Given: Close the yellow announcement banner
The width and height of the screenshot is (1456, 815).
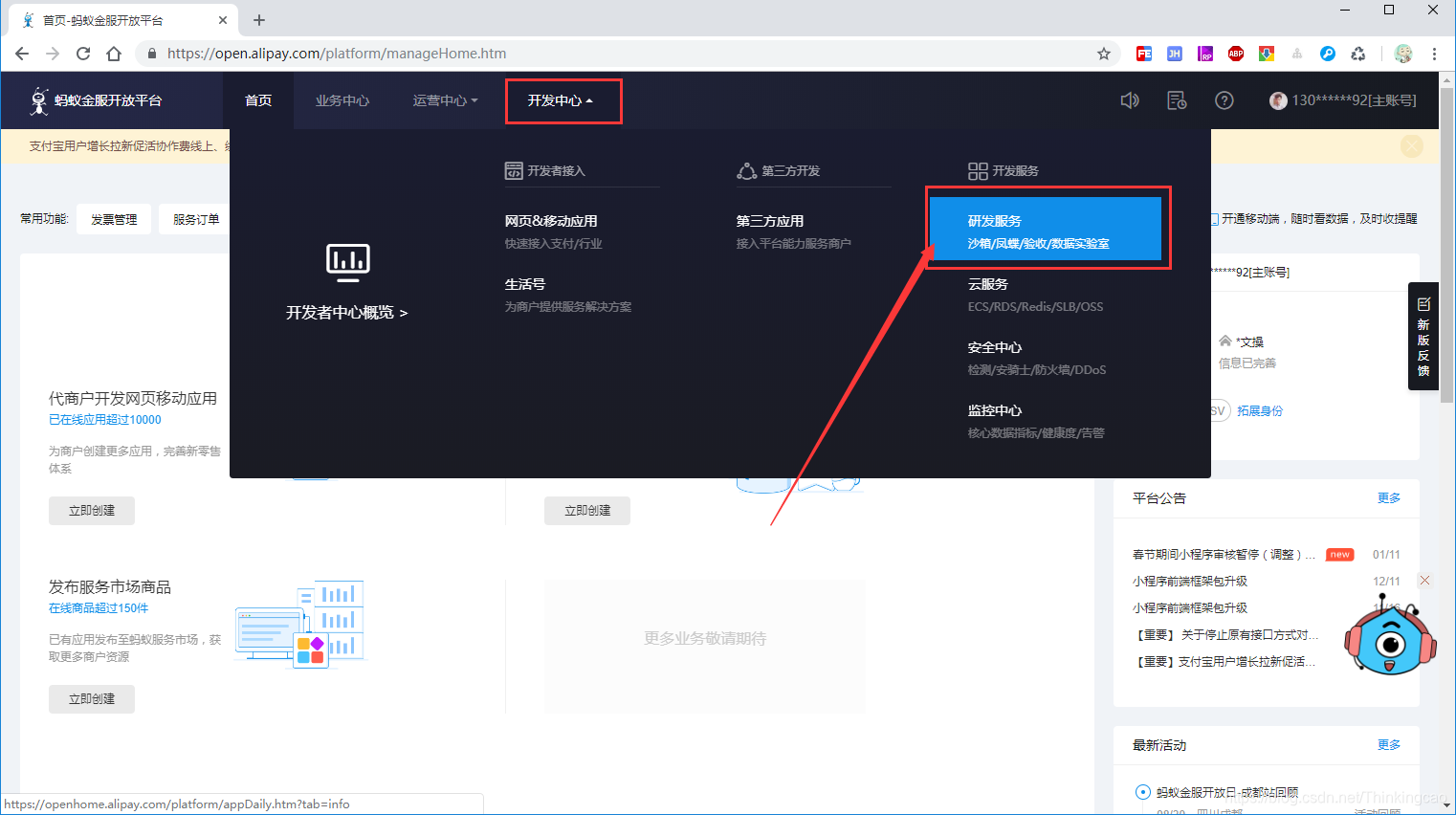Looking at the screenshot, I should pyautogui.click(x=1412, y=145).
